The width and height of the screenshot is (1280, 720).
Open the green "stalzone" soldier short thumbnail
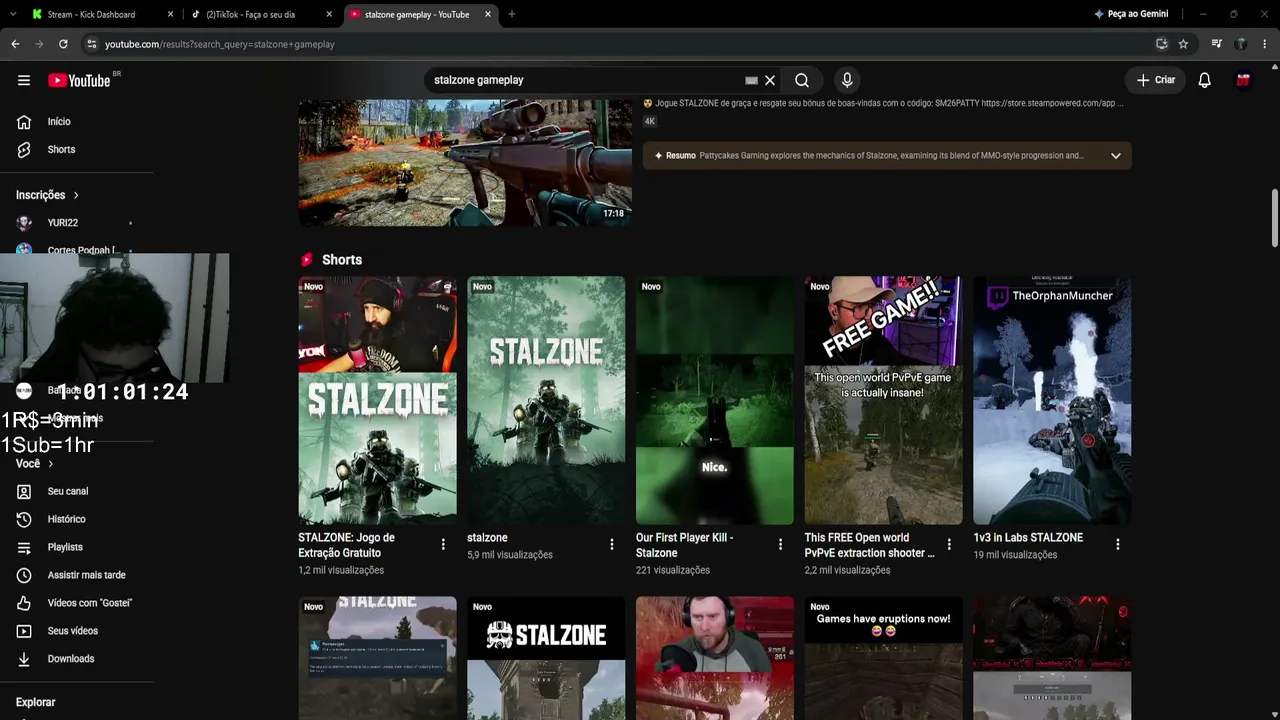(546, 400)
